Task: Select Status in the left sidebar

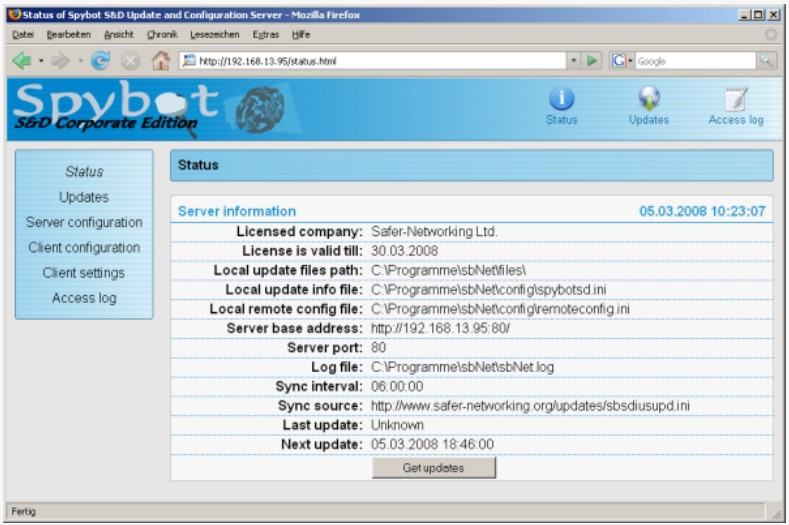Action: click(x=84, y=172)
